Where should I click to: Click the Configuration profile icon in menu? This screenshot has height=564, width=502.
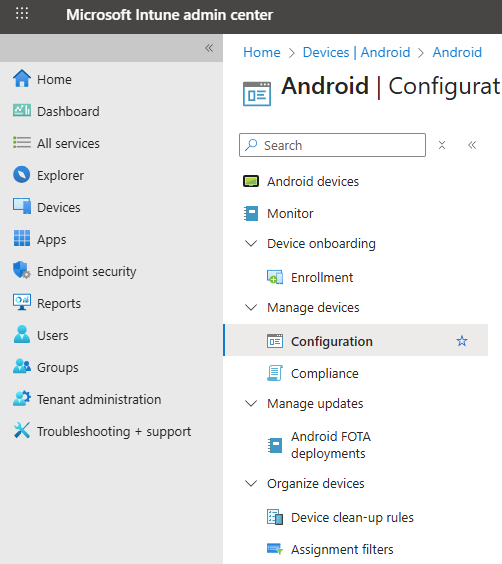(x=275, y=341)
